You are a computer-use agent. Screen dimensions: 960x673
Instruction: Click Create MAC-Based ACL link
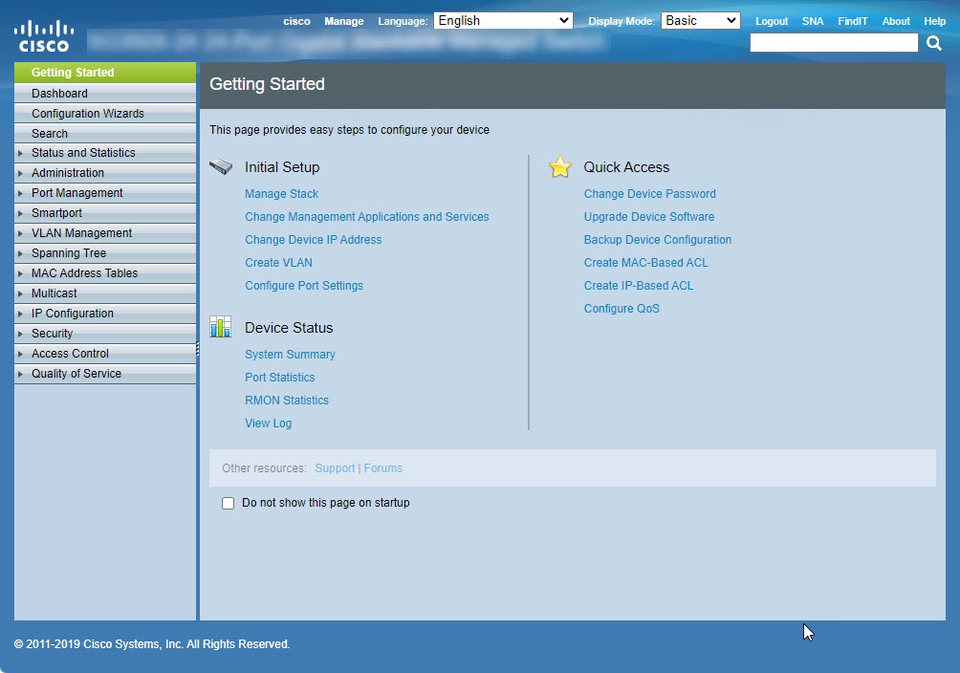click(x=646, y=263)
